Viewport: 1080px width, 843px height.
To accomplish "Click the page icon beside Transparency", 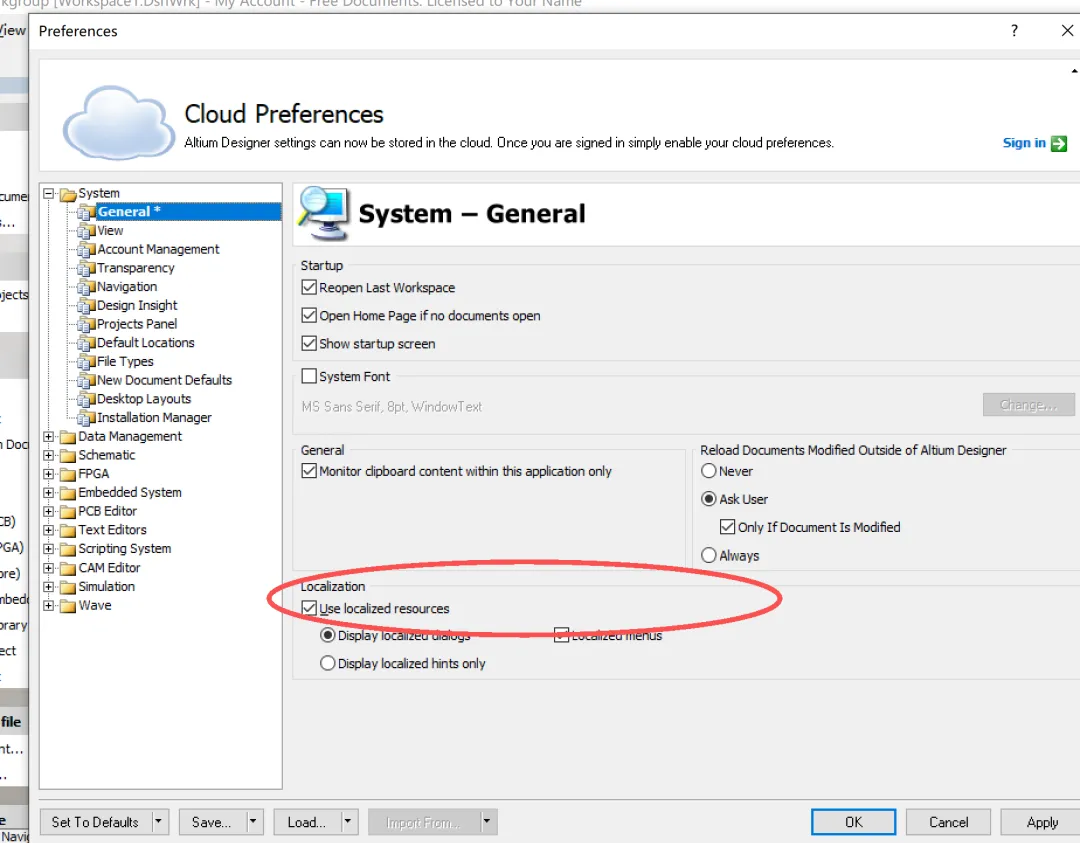I will pos(86,269).
